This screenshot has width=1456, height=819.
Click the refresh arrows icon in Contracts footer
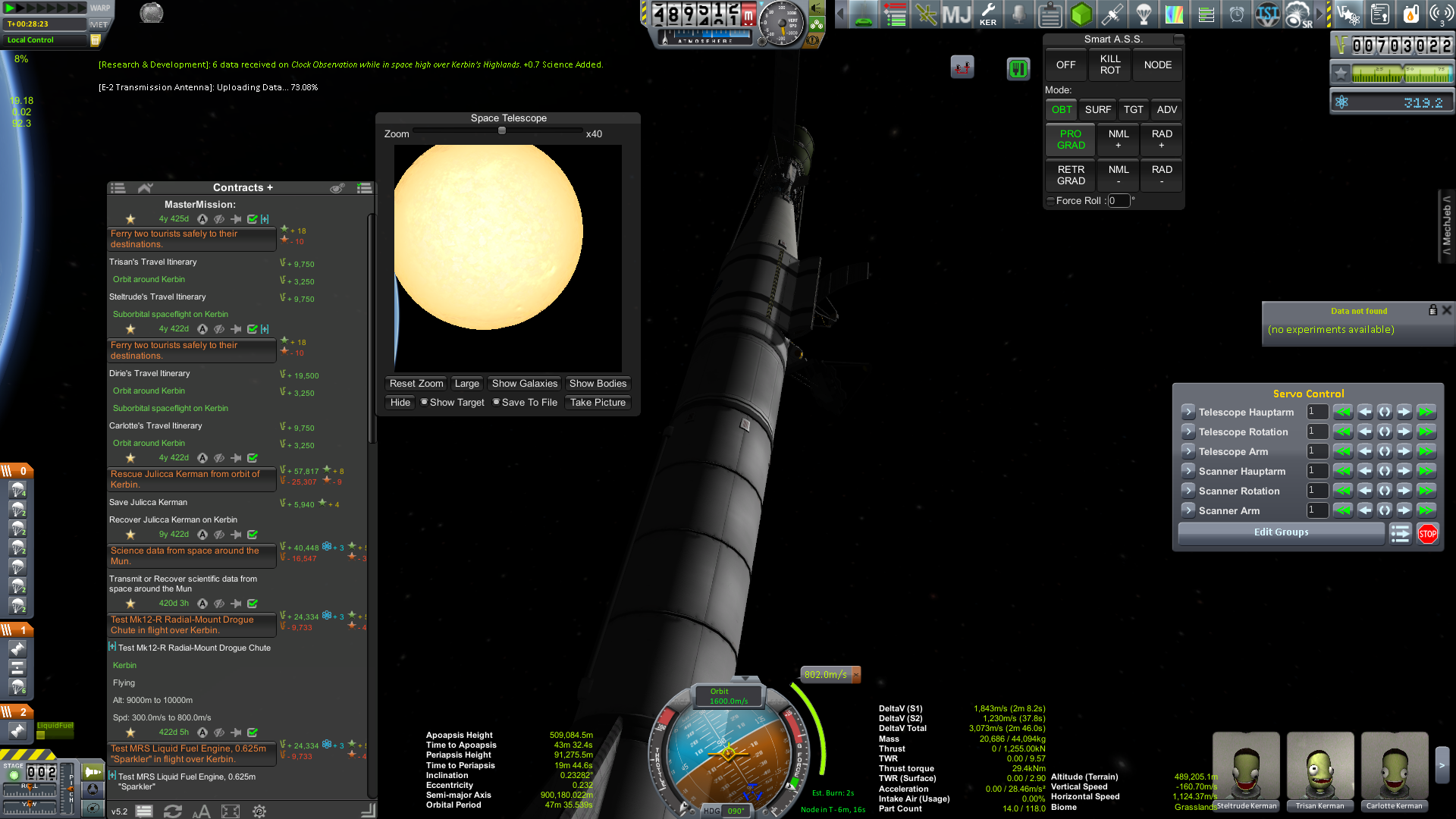pyautogui.click(x=172, y=811)
